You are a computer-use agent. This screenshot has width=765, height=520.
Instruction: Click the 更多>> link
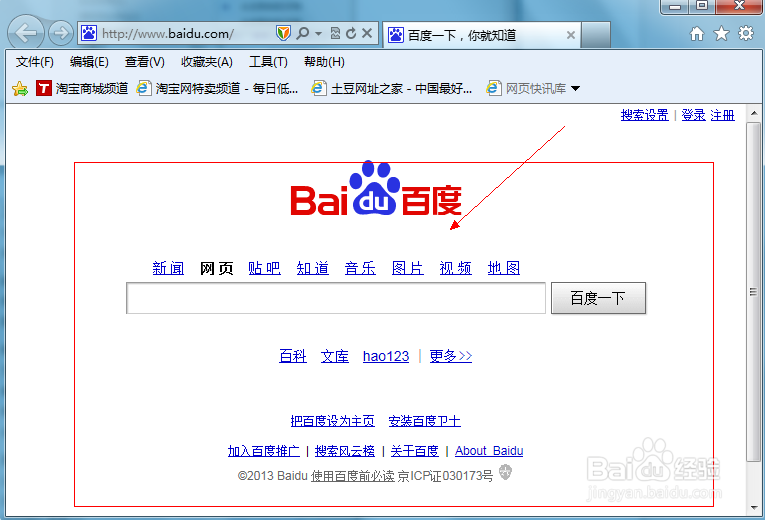coord(451,356)
